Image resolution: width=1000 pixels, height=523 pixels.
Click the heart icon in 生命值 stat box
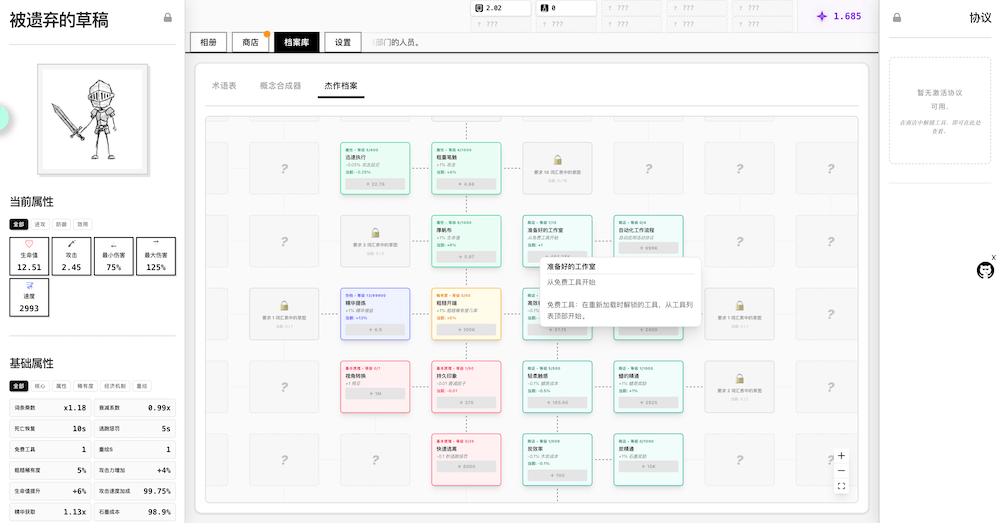pos(29,244)
